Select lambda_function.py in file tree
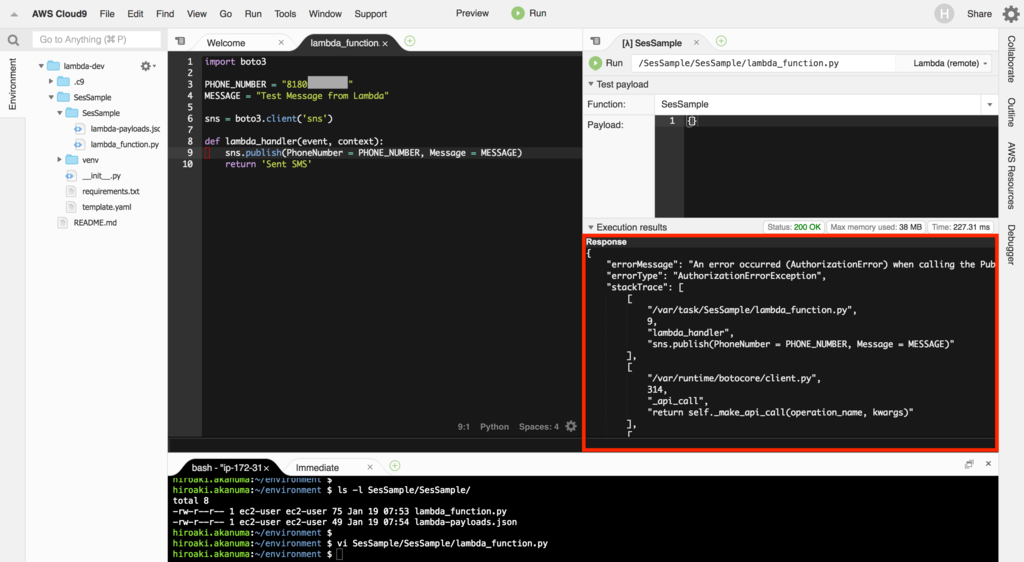 coord(124,144)
